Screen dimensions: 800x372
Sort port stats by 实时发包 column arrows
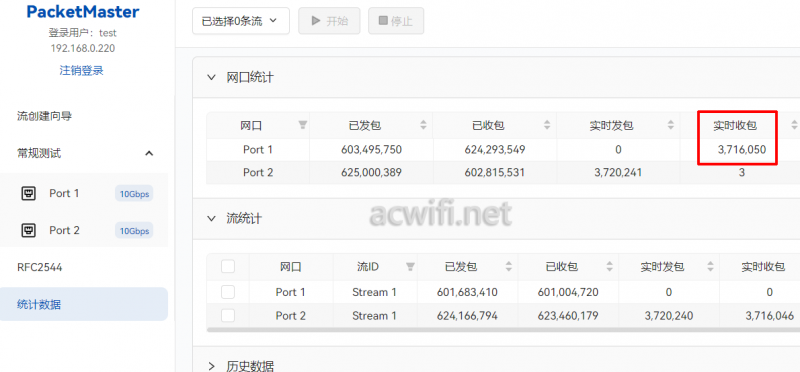click(670, 125)
